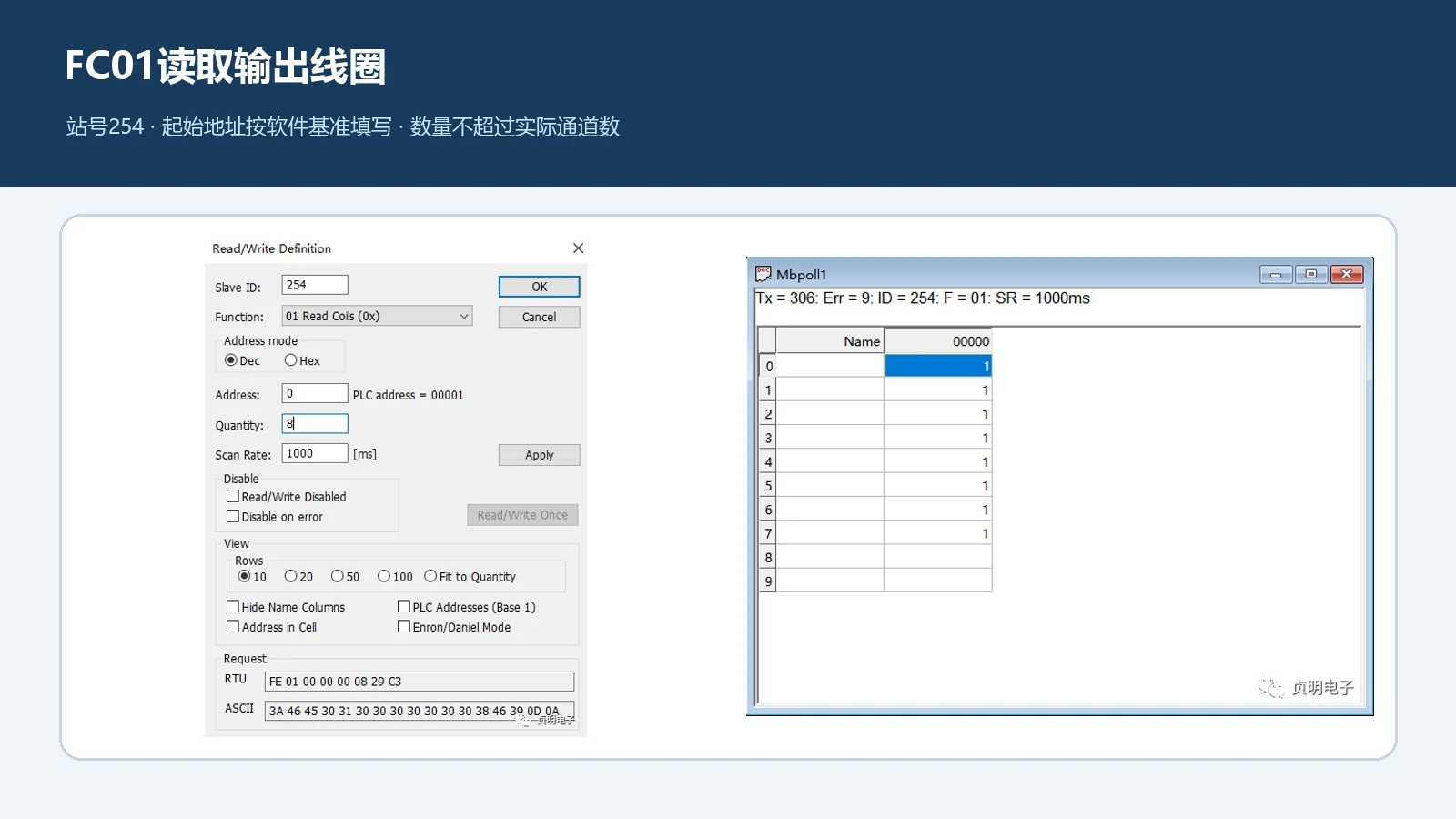Confirm with the OK button

tap(539, 287)
